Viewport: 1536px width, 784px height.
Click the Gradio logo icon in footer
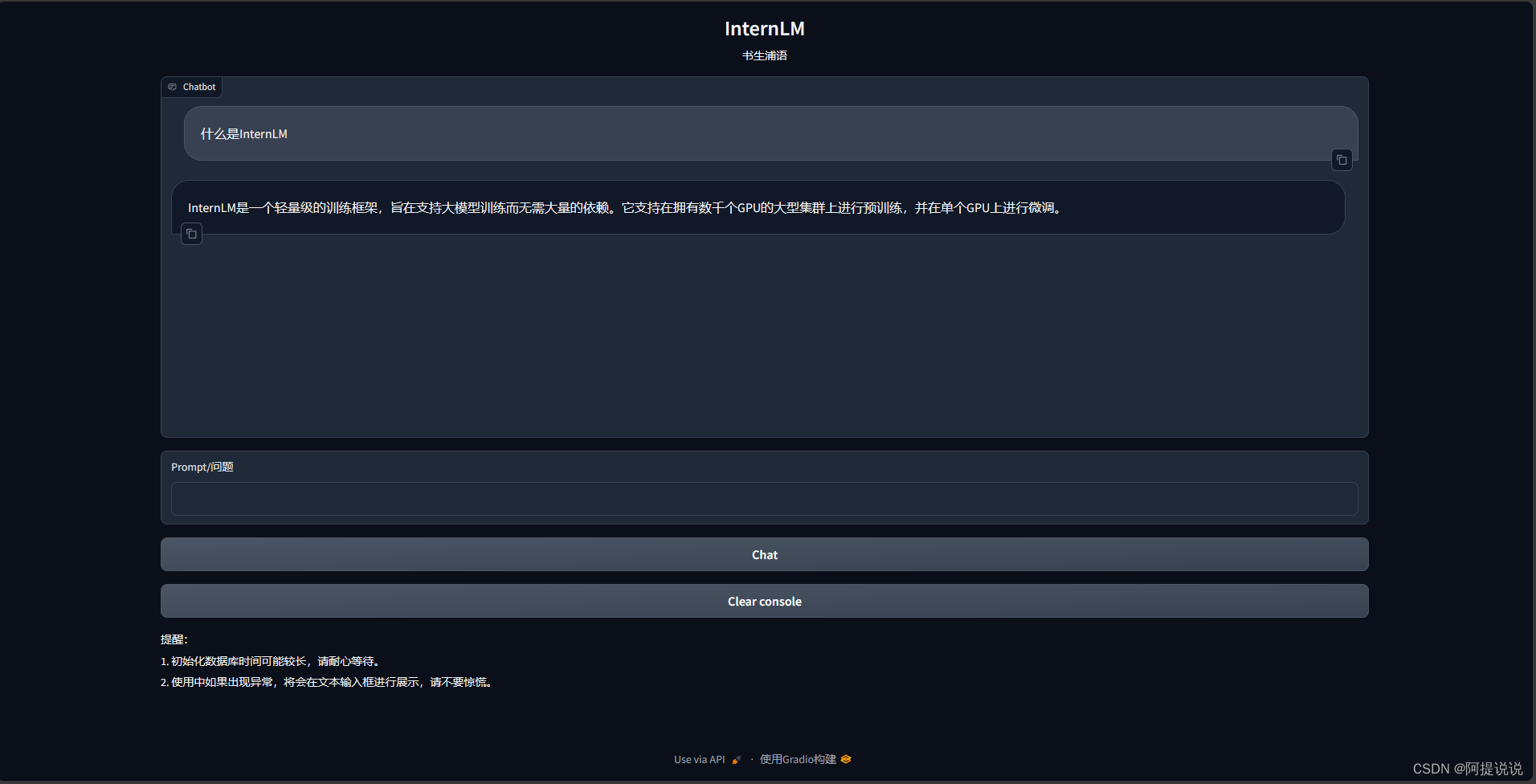846,759
